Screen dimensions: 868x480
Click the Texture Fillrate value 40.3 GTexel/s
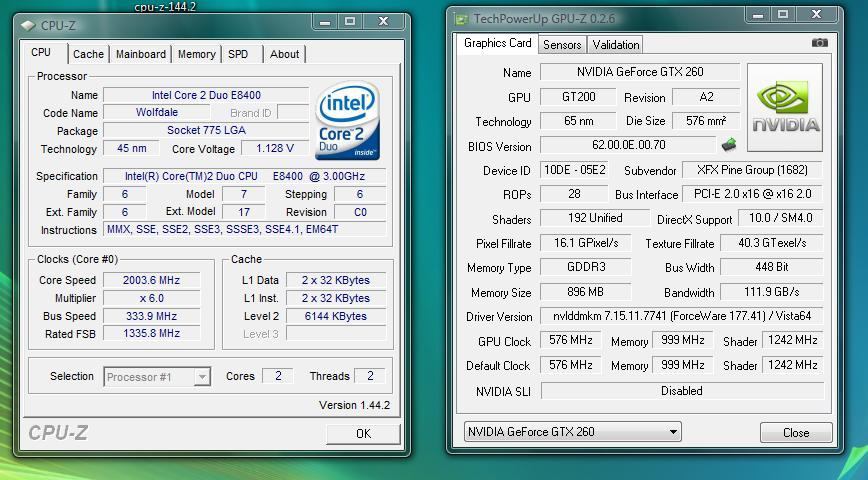click(x=772, y=242)
